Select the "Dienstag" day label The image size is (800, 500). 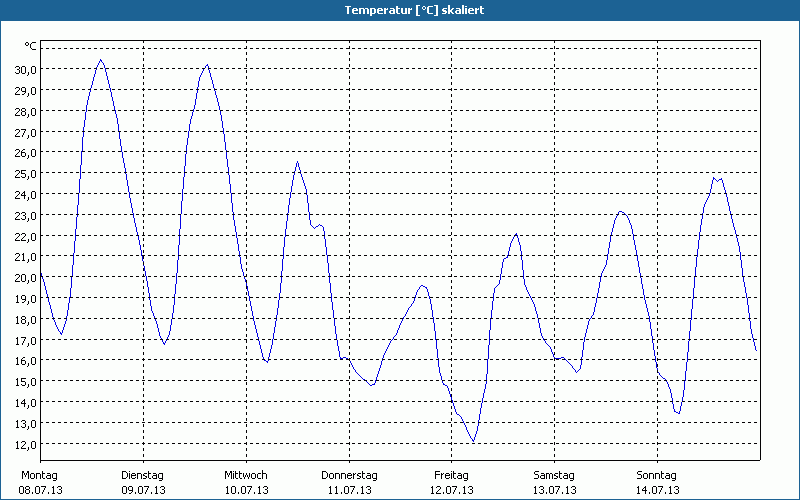pos(142,475)
